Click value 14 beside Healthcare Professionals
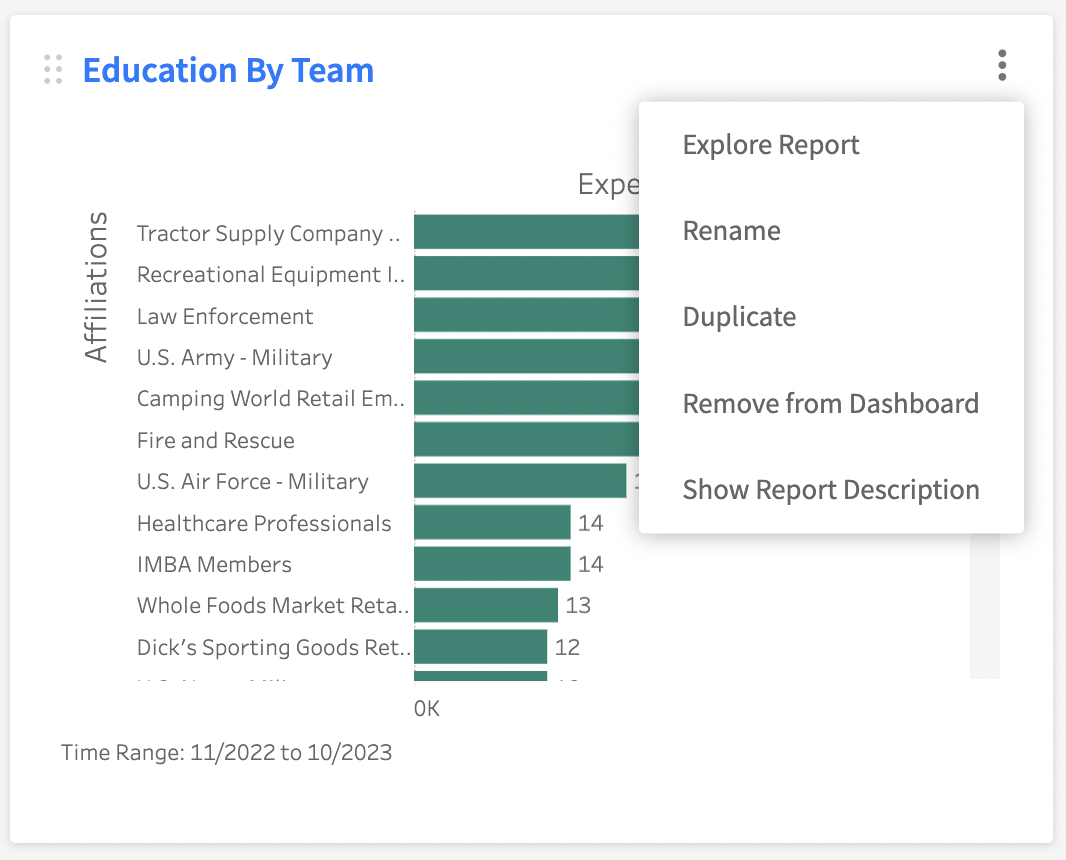Image resolution: width=1066 pixels, height=860 pixels. [x=591, y=523]
